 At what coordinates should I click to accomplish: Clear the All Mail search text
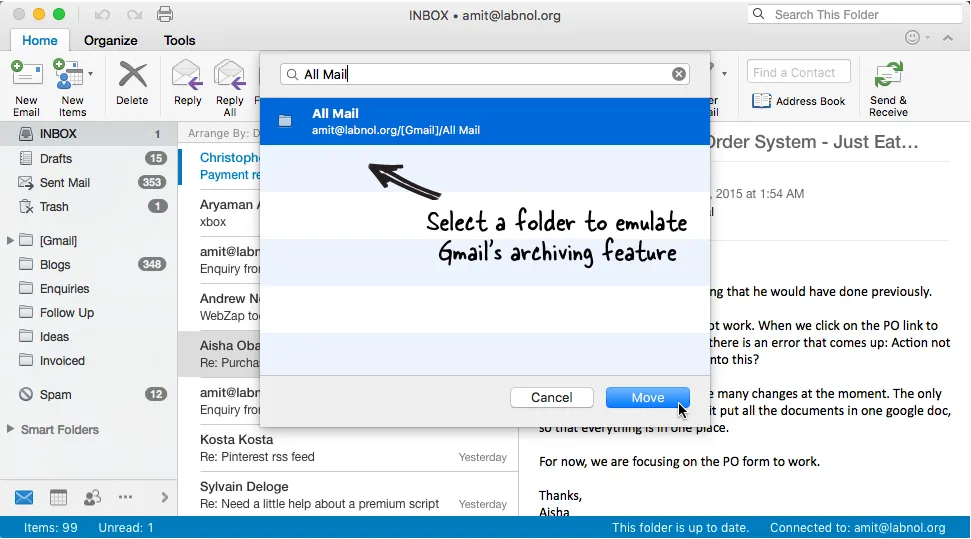[x=679, y=74]
